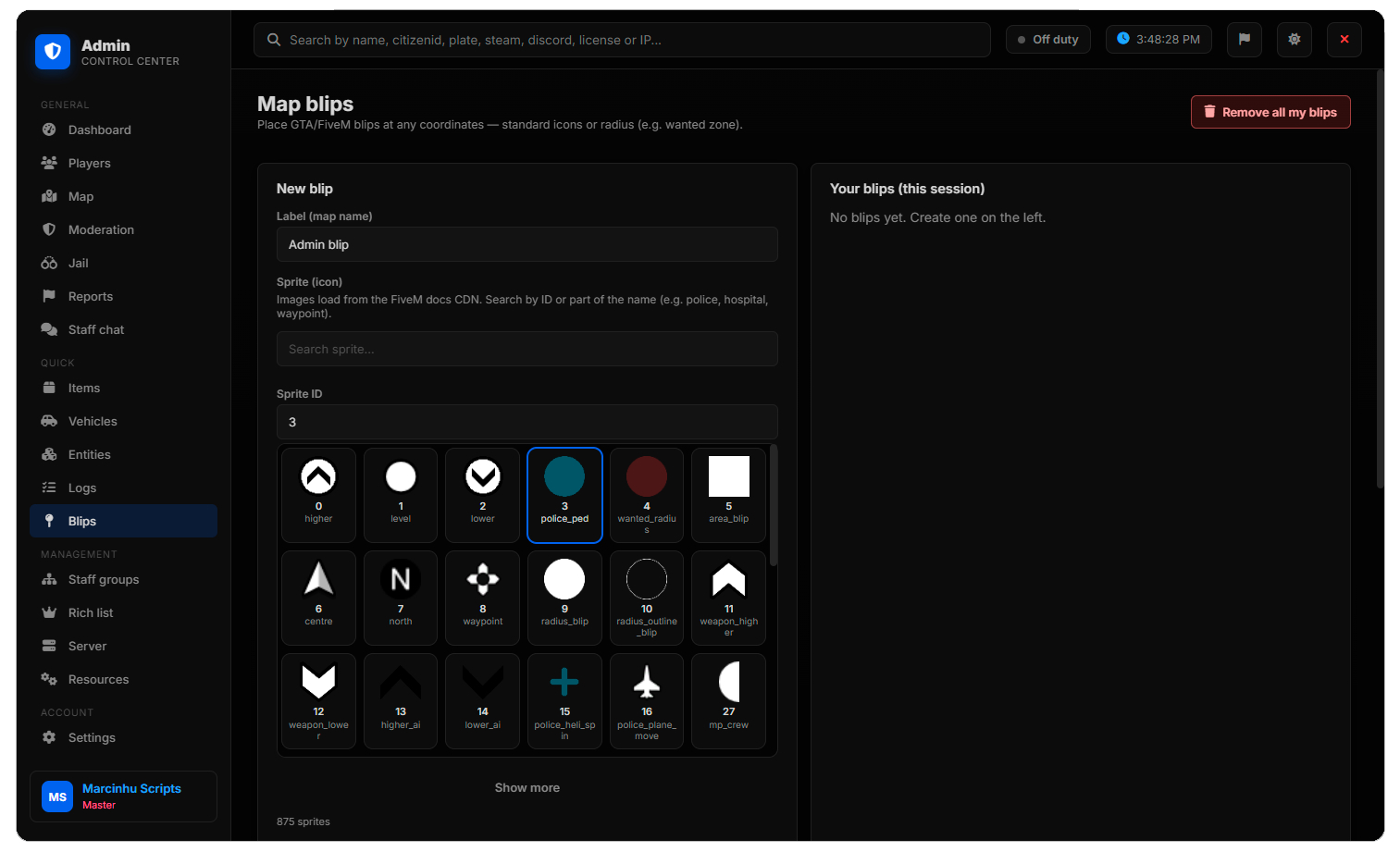Click Show more sprites
1400x852 pixels.
tap(527, 787)
